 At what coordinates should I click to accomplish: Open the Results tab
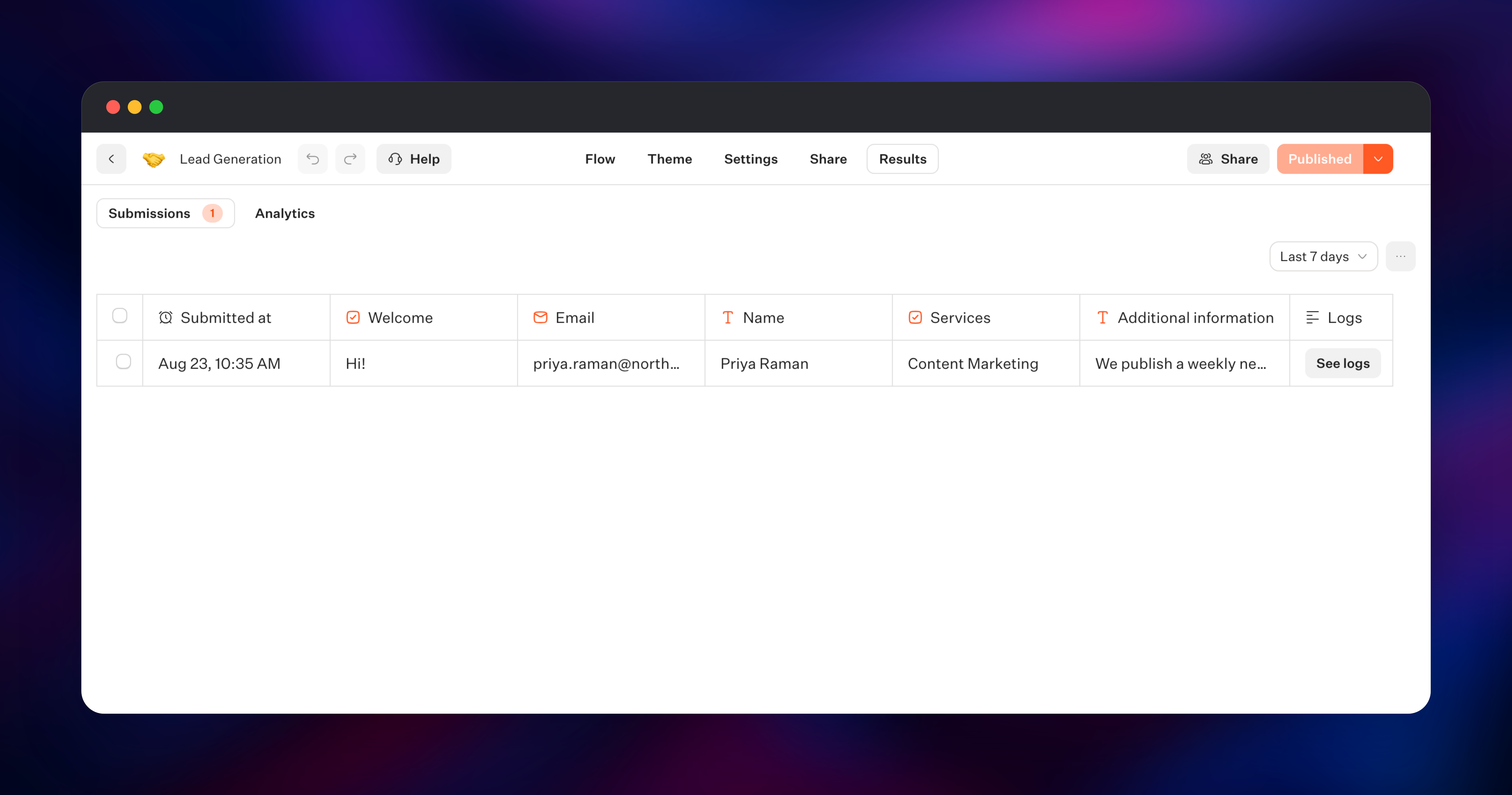(903, 159)
